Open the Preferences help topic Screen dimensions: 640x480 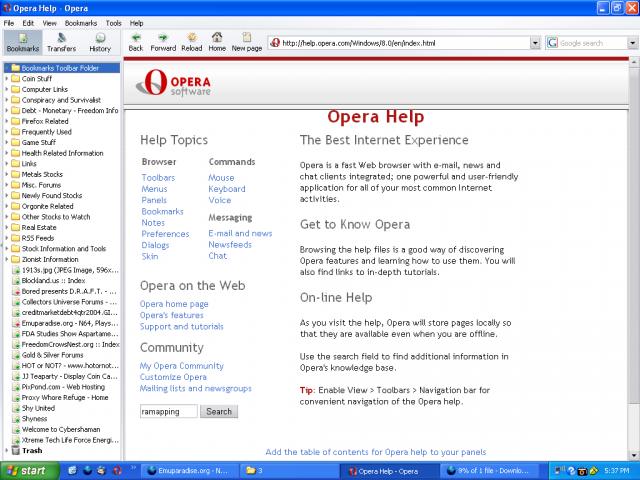click(165, 234)
